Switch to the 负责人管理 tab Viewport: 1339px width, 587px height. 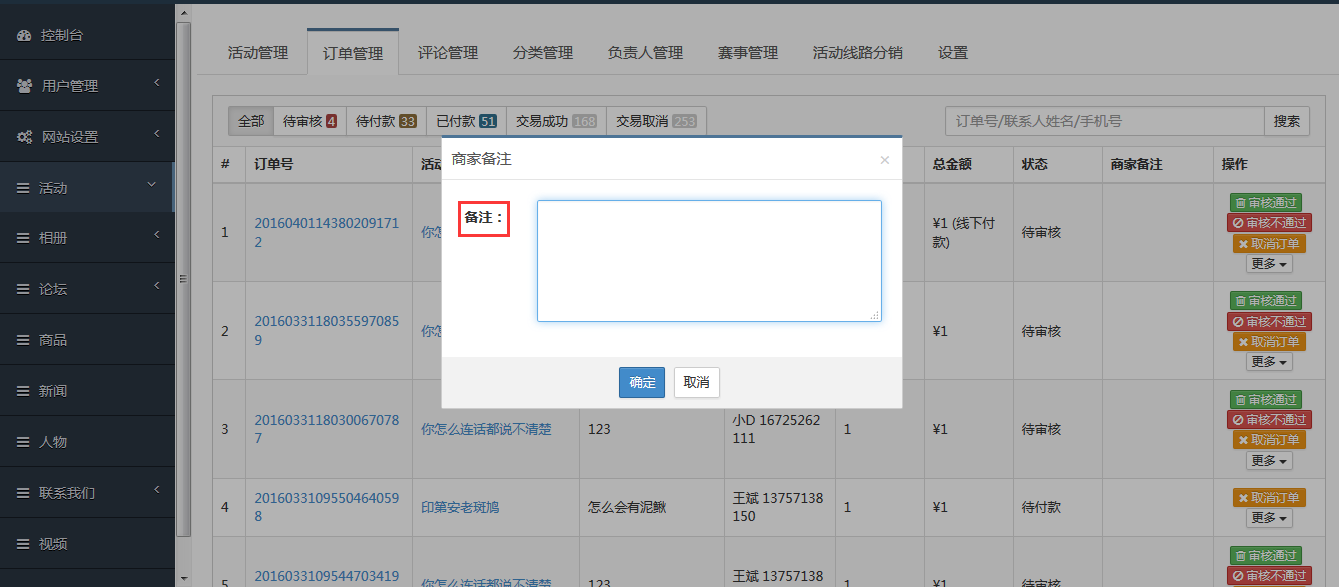point(645,53)
